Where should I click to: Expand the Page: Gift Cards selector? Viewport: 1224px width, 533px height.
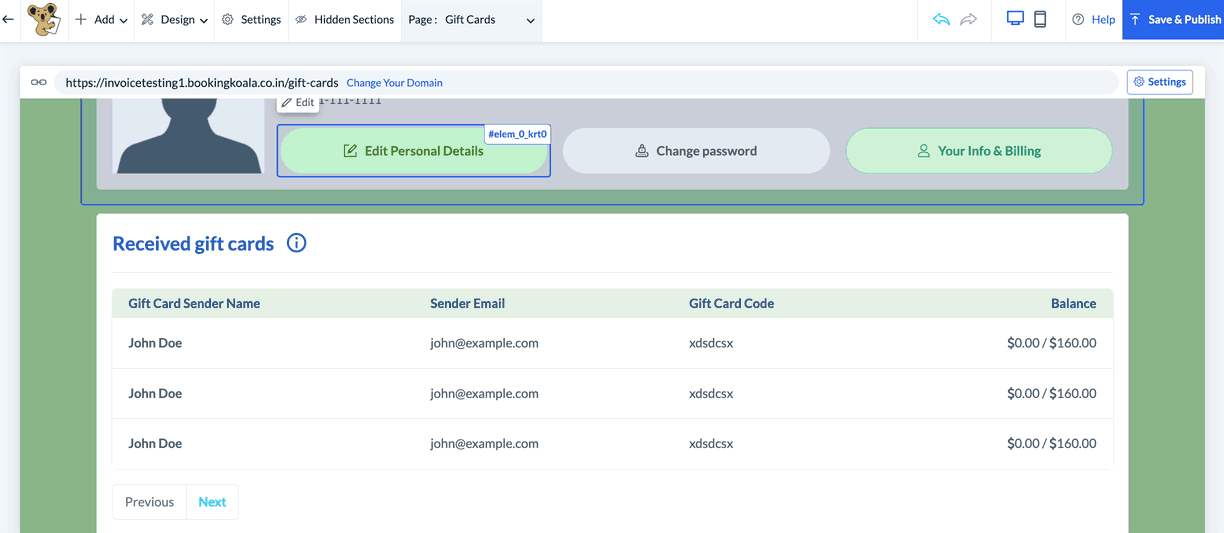tap(471, 20)
